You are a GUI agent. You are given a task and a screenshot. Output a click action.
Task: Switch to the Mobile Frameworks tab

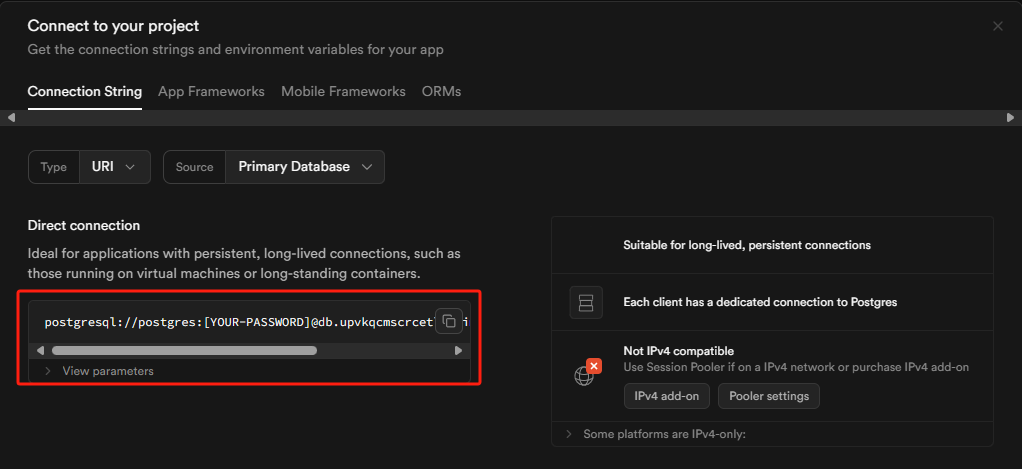(343, 92)
